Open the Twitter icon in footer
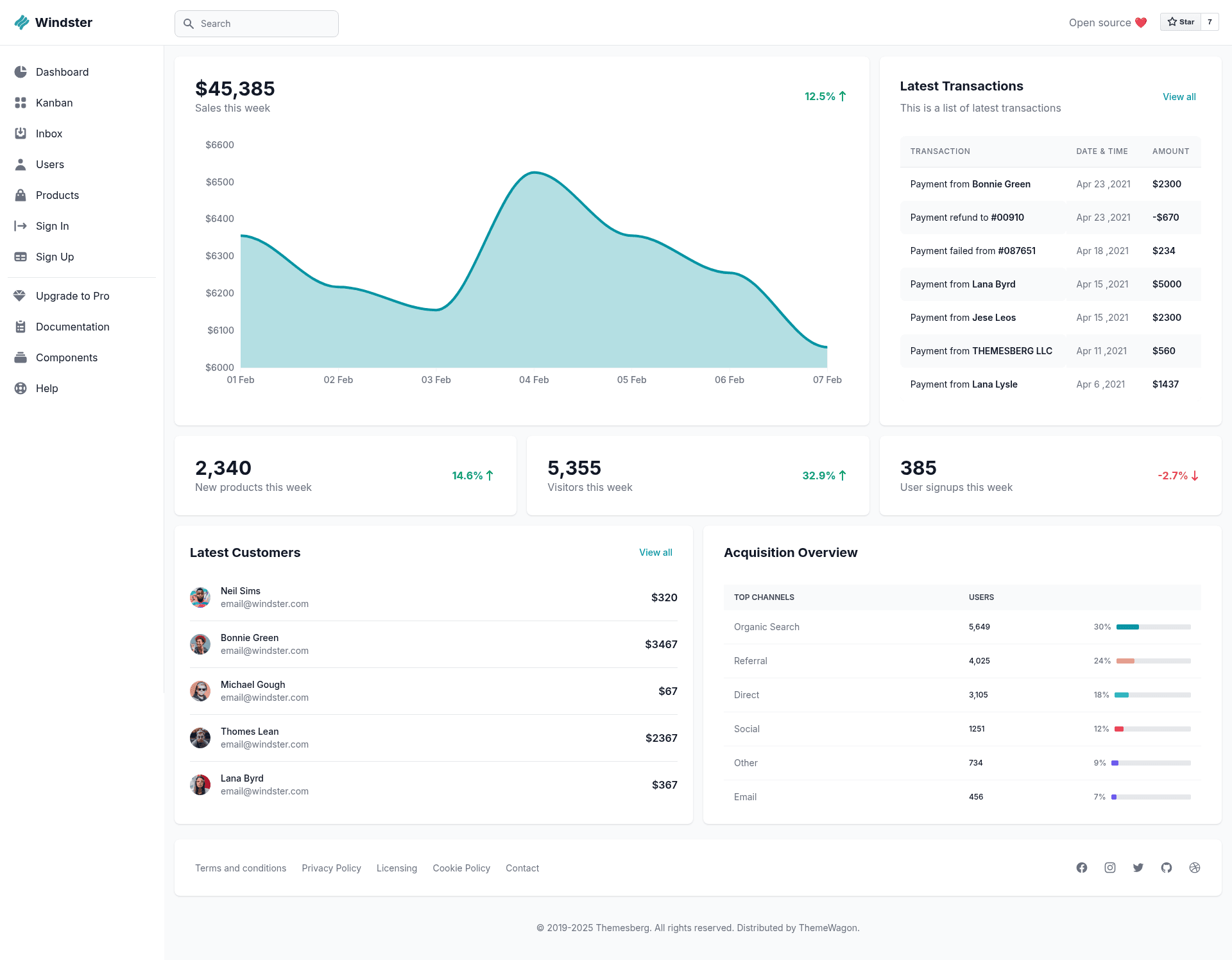Viewport: 1232px width, 960px height. [x=1138, y=868]
